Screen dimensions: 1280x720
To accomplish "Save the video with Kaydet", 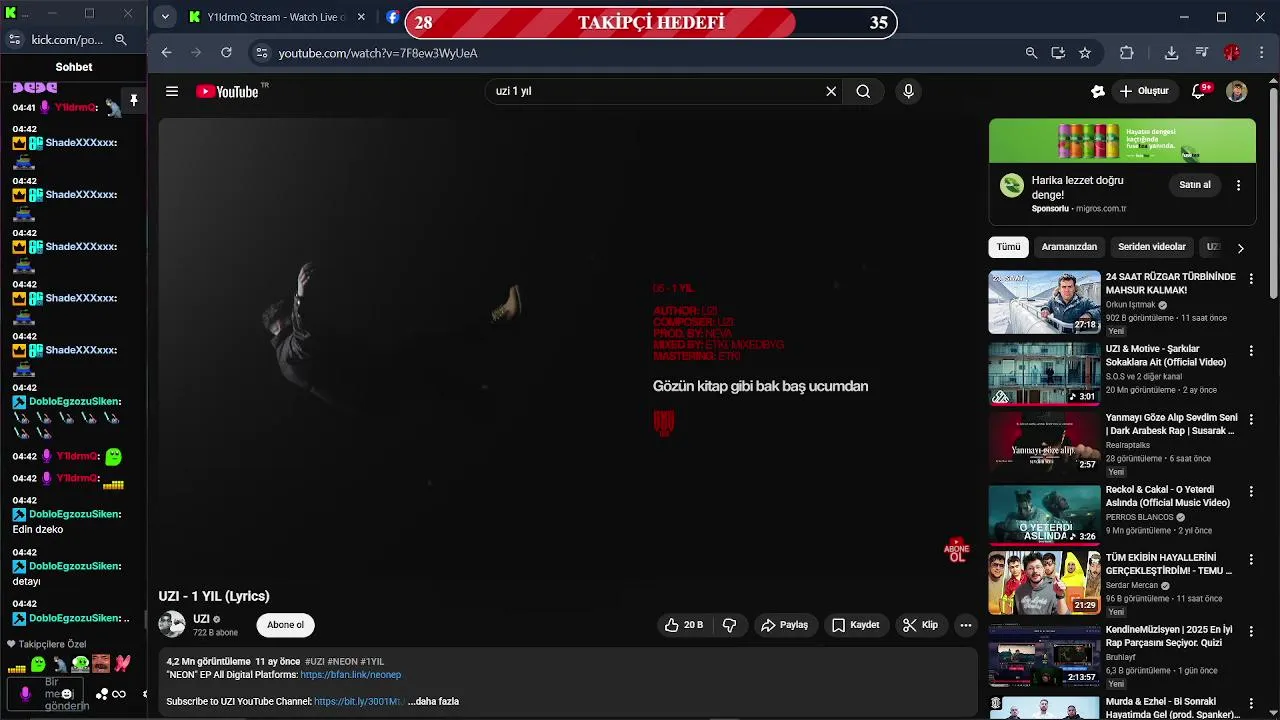I will [x=856, y=625].
